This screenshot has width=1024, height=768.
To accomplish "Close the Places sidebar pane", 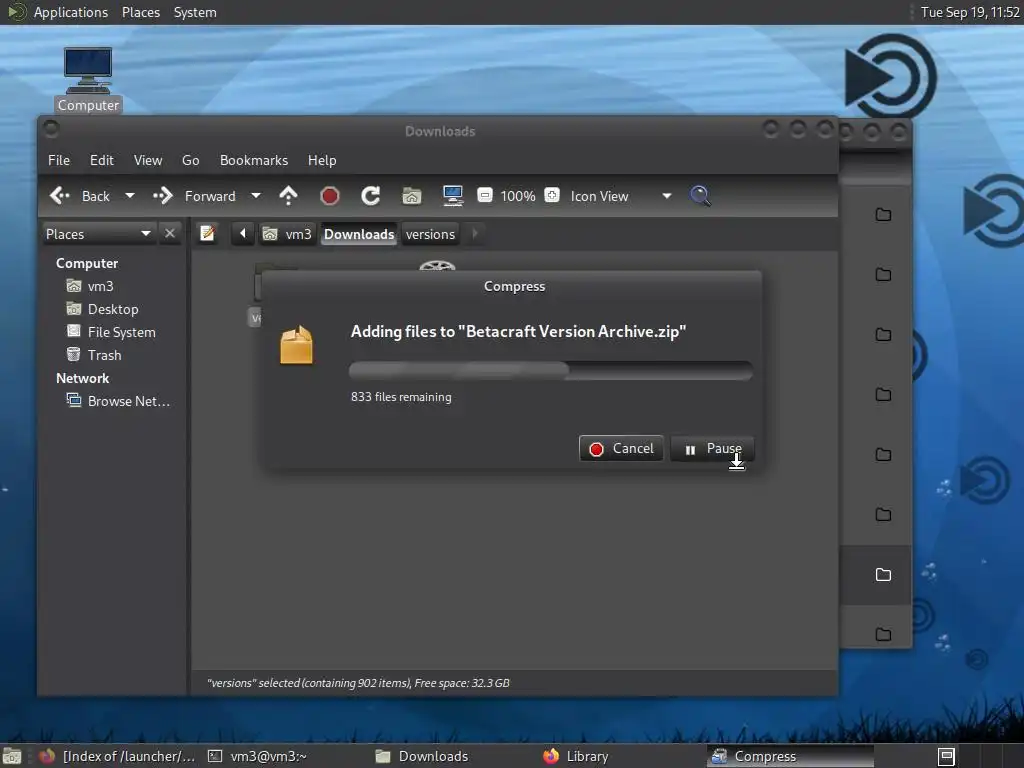I will pos(170,233).
